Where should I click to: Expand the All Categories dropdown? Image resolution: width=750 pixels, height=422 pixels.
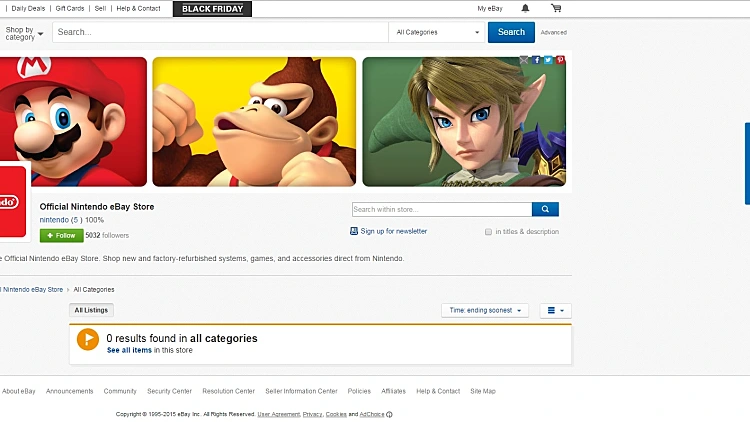[x=437, y=32]
